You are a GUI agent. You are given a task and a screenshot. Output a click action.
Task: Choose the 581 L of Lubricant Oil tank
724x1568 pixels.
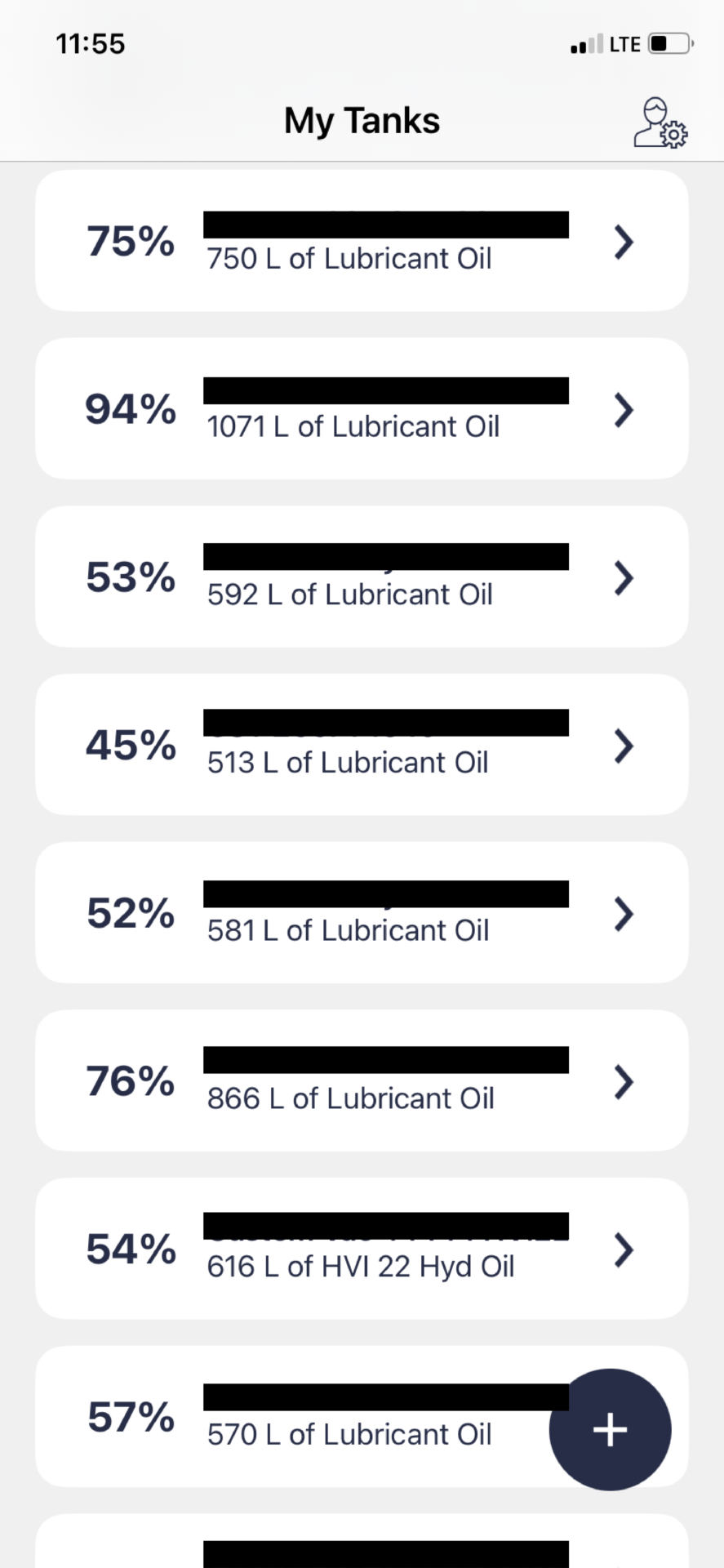point(348,930)
